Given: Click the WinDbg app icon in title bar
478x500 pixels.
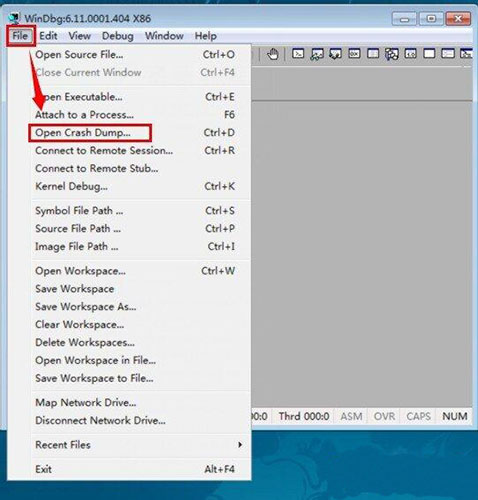Looking at the screenshot, I should coord(15,18).
